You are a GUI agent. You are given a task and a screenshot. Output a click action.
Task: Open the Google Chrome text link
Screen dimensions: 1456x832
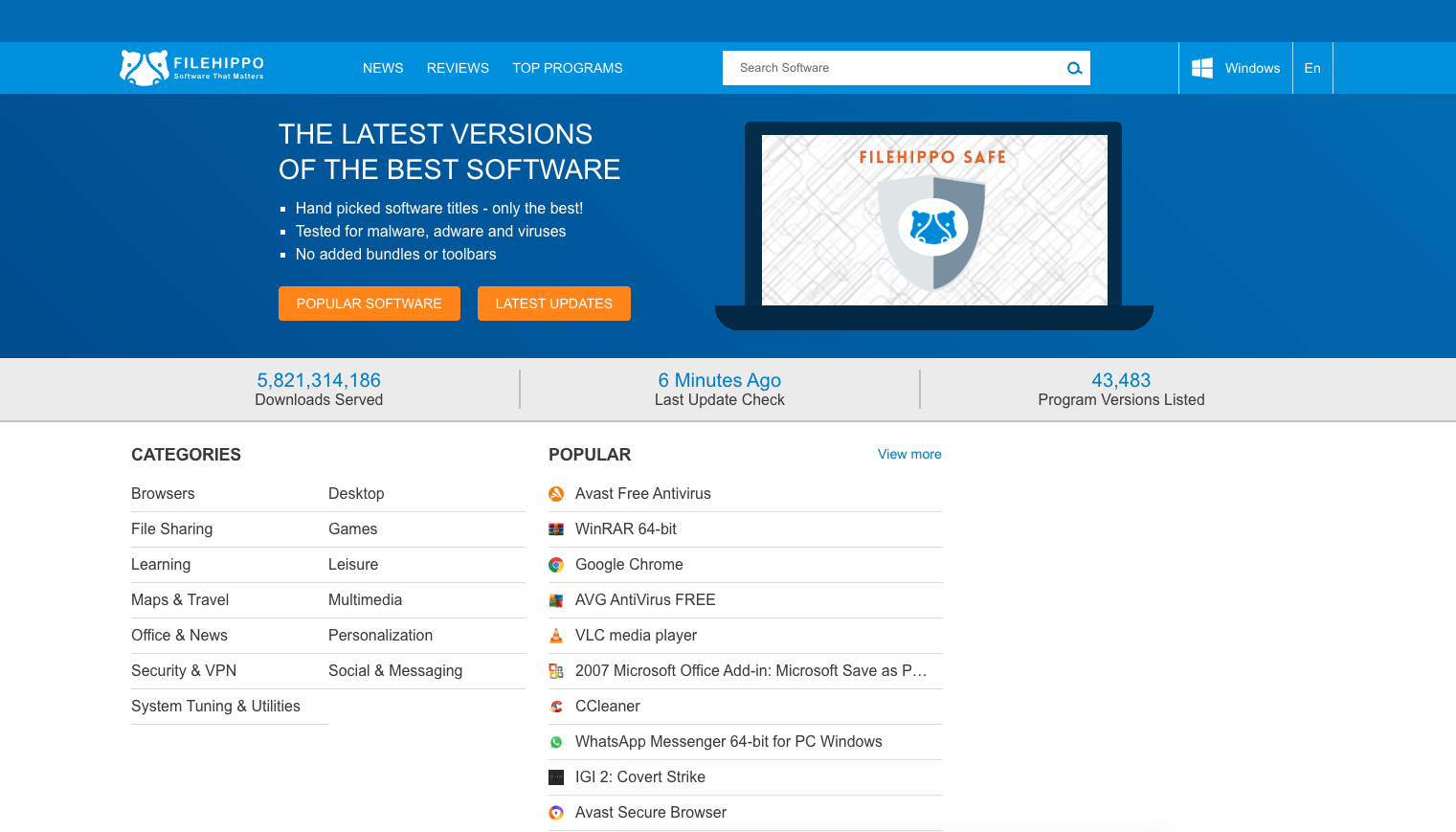click(629, 565)
